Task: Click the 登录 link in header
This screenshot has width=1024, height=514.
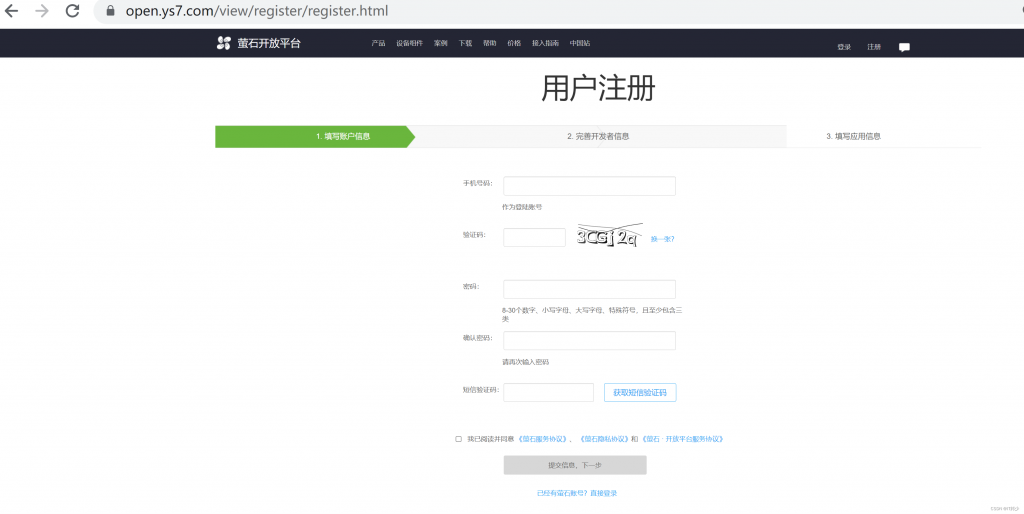Action: (x=844, y=47)
